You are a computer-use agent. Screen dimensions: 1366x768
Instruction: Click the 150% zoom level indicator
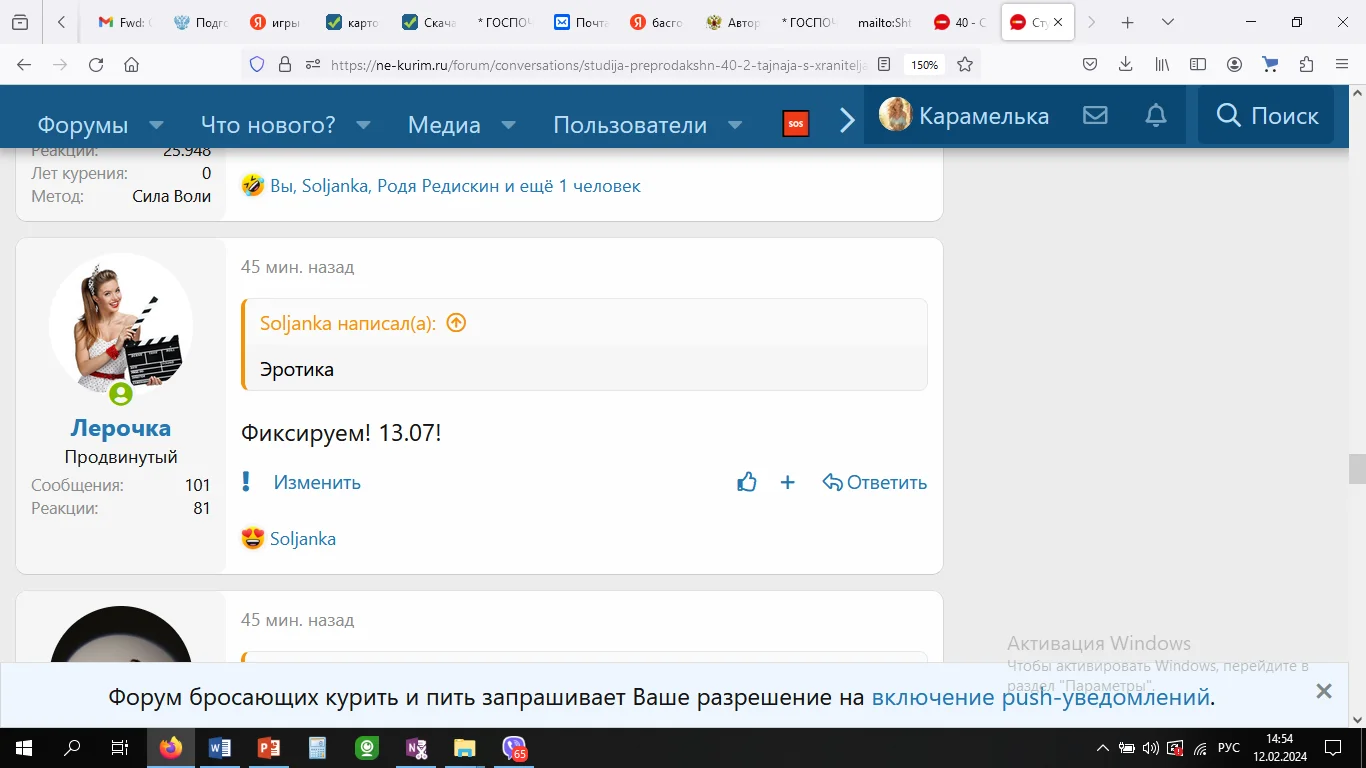click(x=924, y=64)
